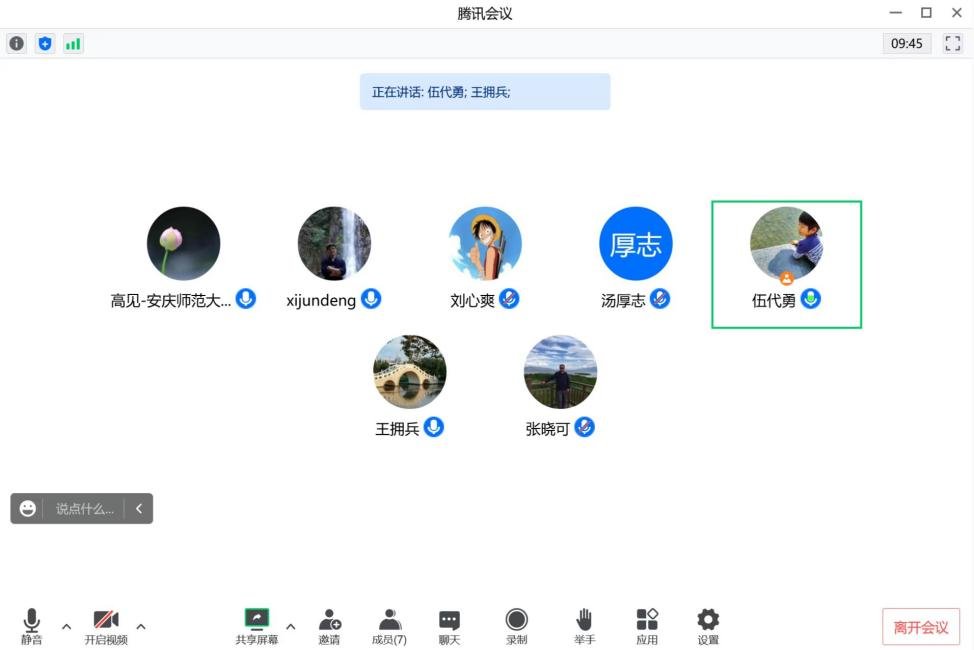This screenshot has height=650, width=974.
Task: Collapse the 说点什么 chat bar arrow
Action: 139,509
